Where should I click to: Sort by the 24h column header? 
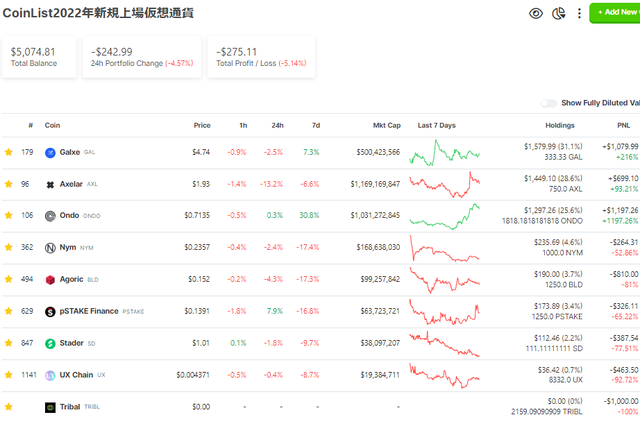[x=278, y=125]
